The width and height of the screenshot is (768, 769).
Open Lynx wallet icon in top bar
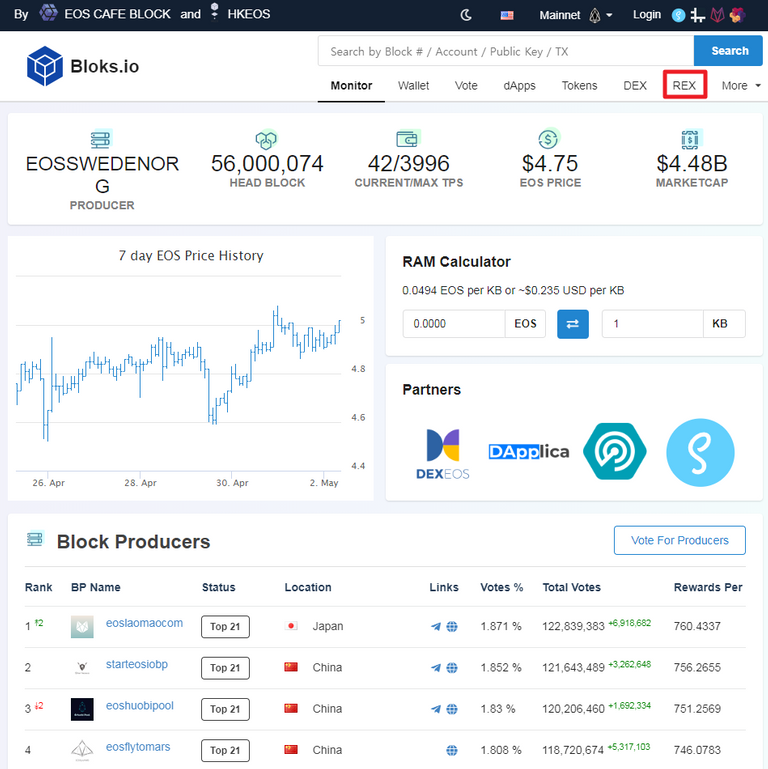coord(717,15)
